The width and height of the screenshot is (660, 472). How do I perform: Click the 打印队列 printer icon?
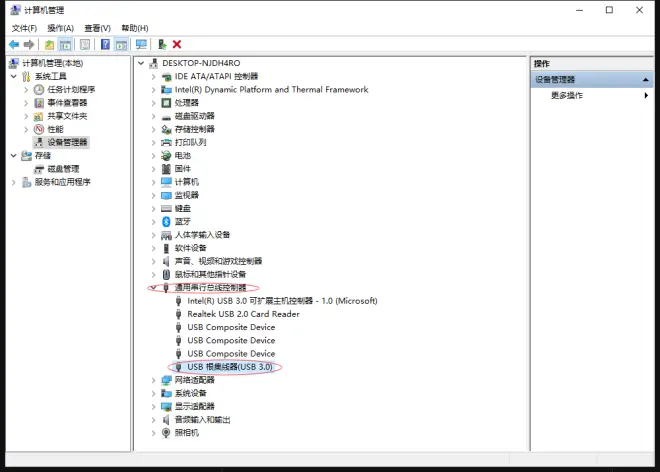(166, 142)
